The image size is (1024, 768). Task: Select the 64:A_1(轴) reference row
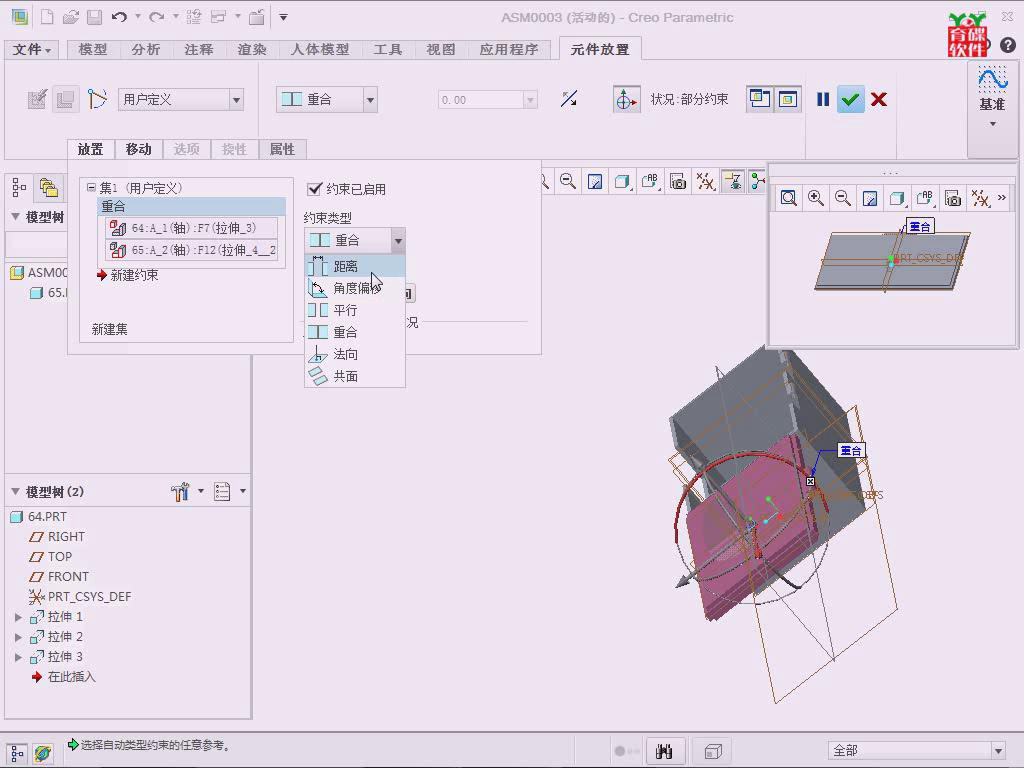pos(191,228)
